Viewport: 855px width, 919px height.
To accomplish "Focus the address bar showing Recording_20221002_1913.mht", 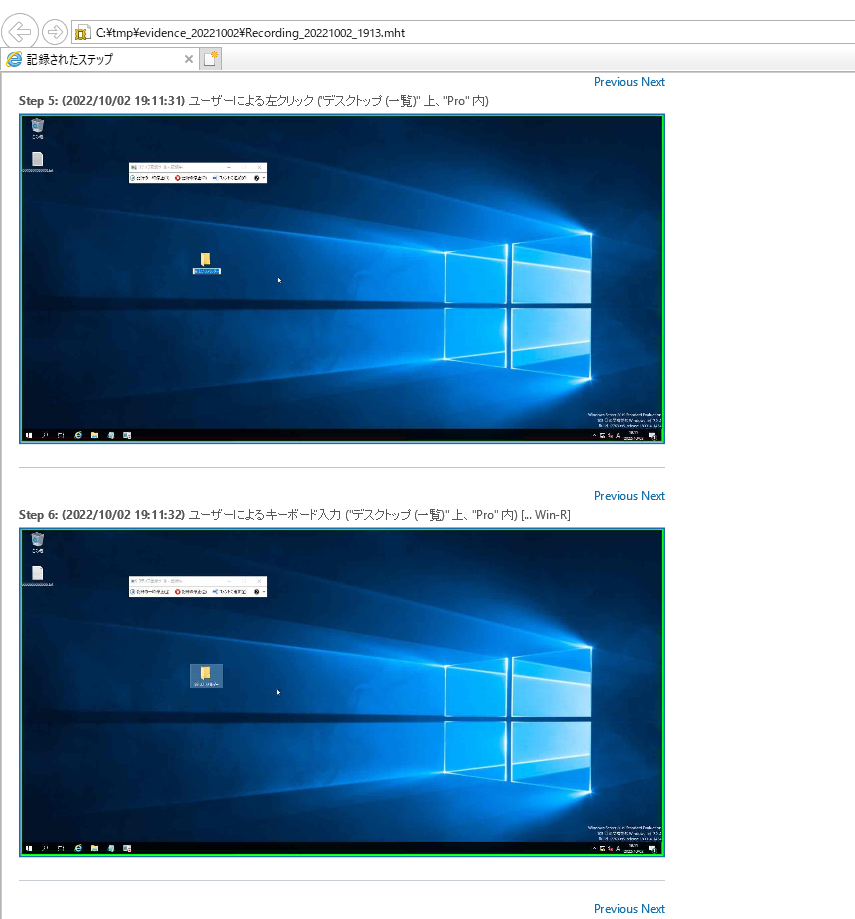I will (x=463, y=32).
